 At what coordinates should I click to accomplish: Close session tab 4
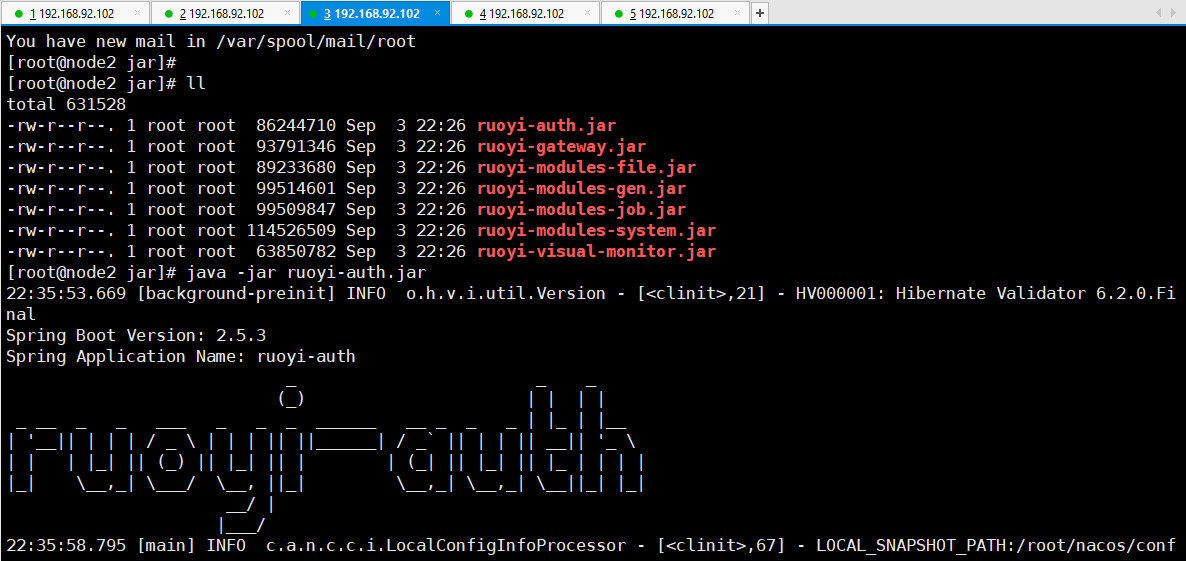587,14
